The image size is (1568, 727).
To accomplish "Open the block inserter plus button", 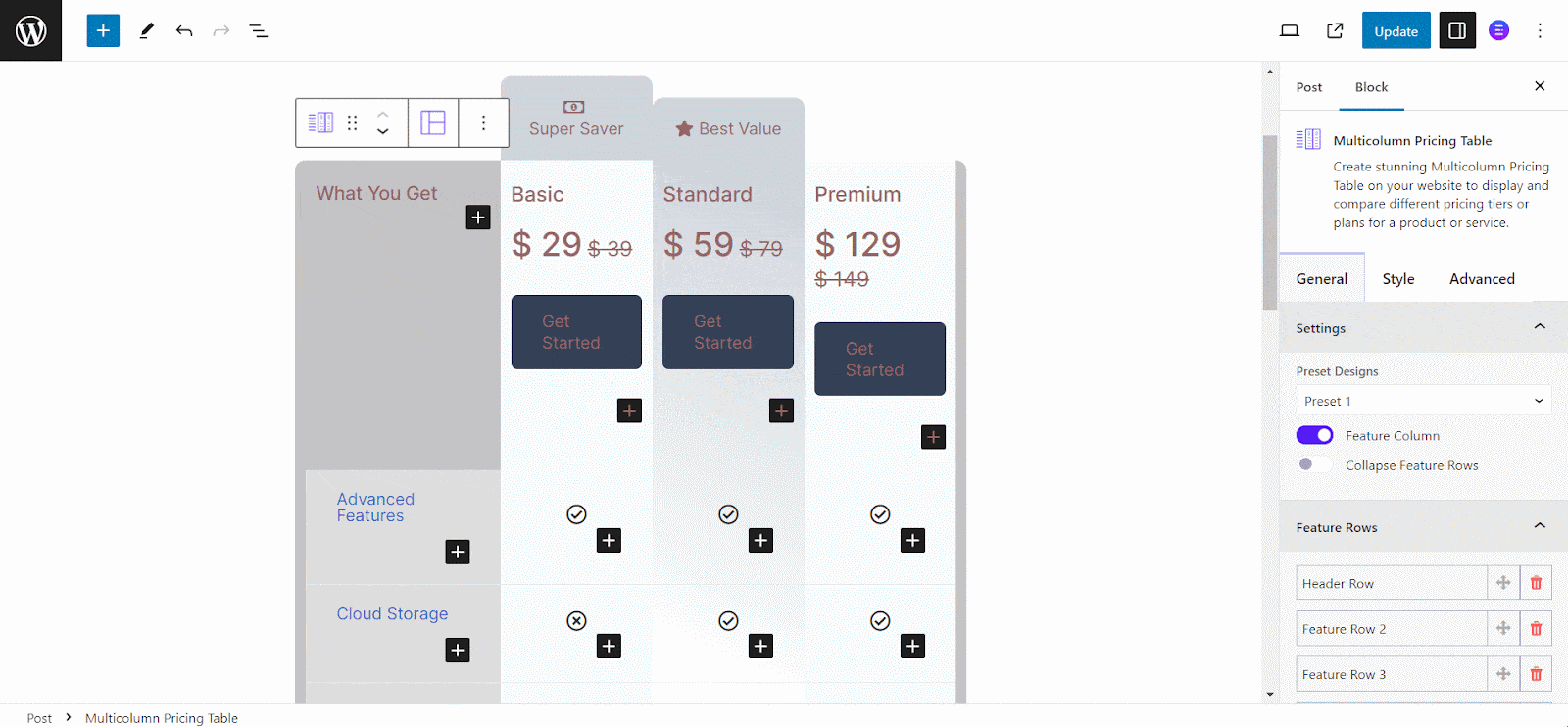I will click(x=103, y=30).
